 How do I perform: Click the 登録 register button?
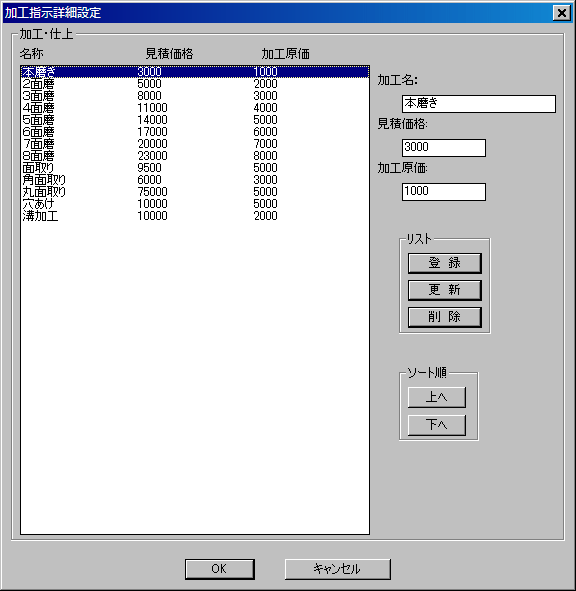444,263
